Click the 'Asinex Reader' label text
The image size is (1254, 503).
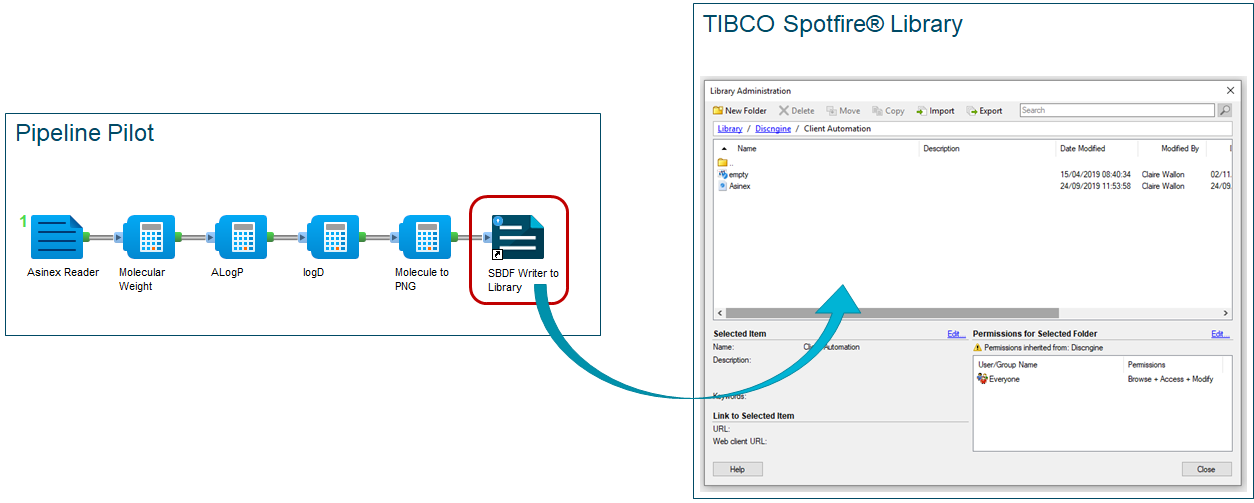pyautogui.click(x=63, y=272)
